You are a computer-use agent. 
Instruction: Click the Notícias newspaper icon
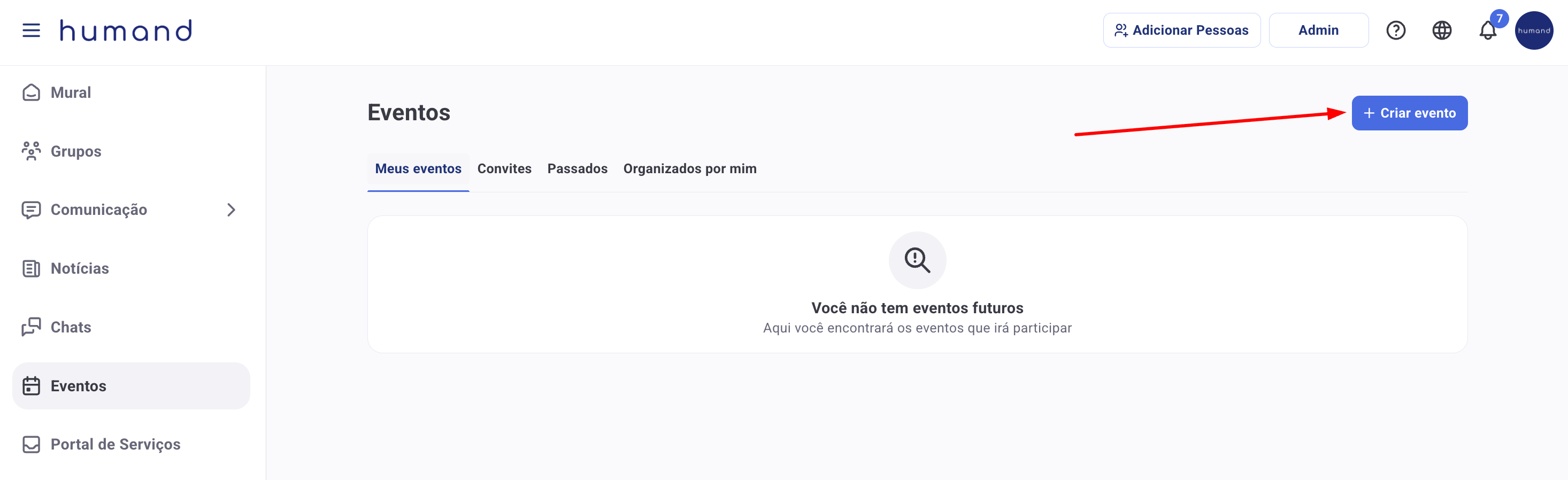pyautogui.click(x=31, y=268)
